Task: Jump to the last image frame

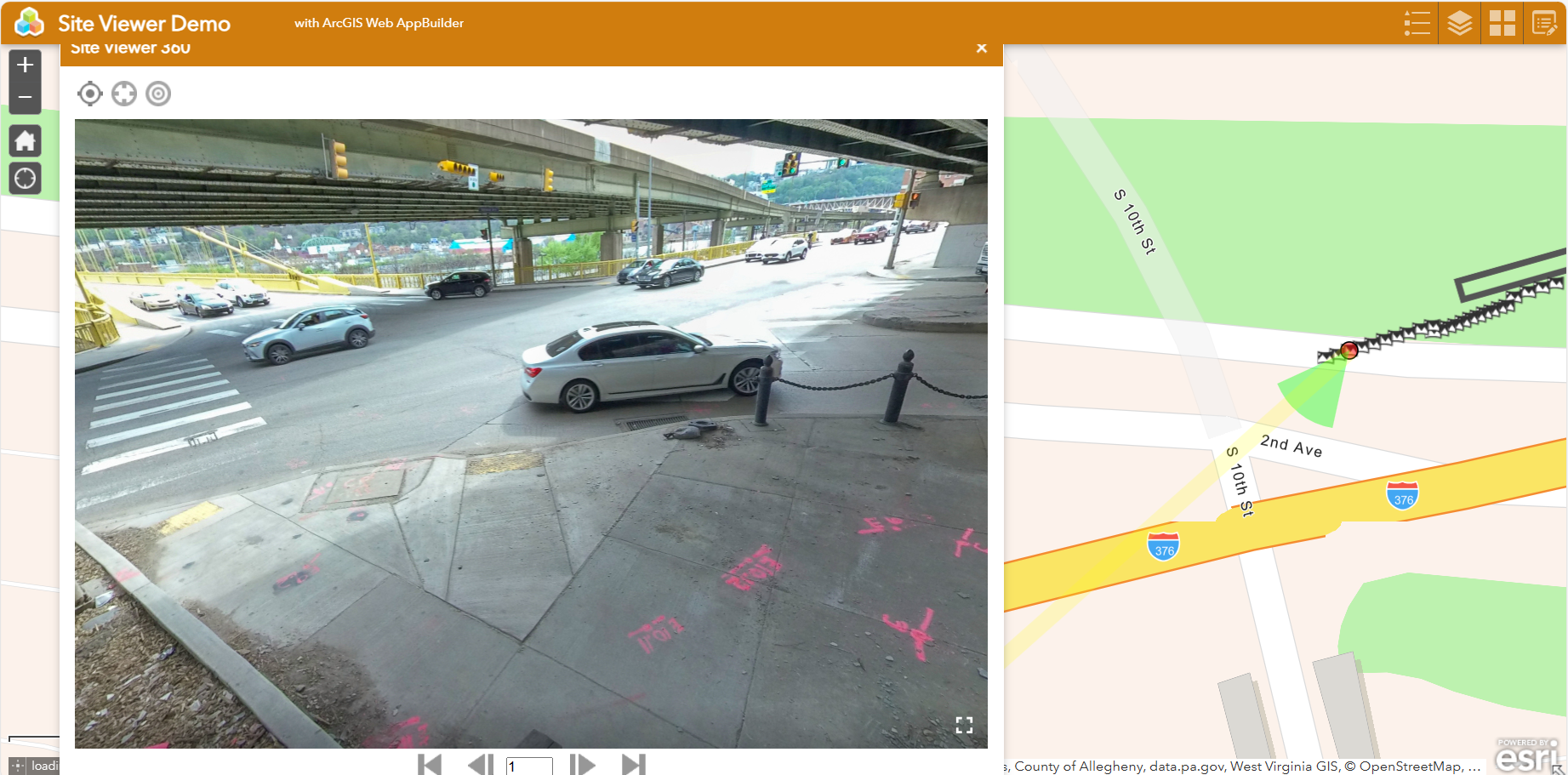Action: click(x=634, y=764)
